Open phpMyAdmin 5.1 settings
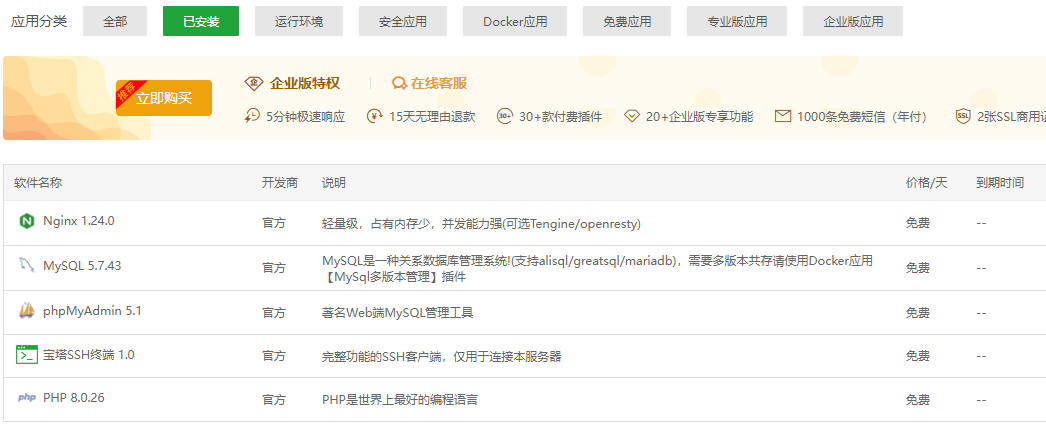The width and height of the screenshot is (1046, 428). [92, 311]
